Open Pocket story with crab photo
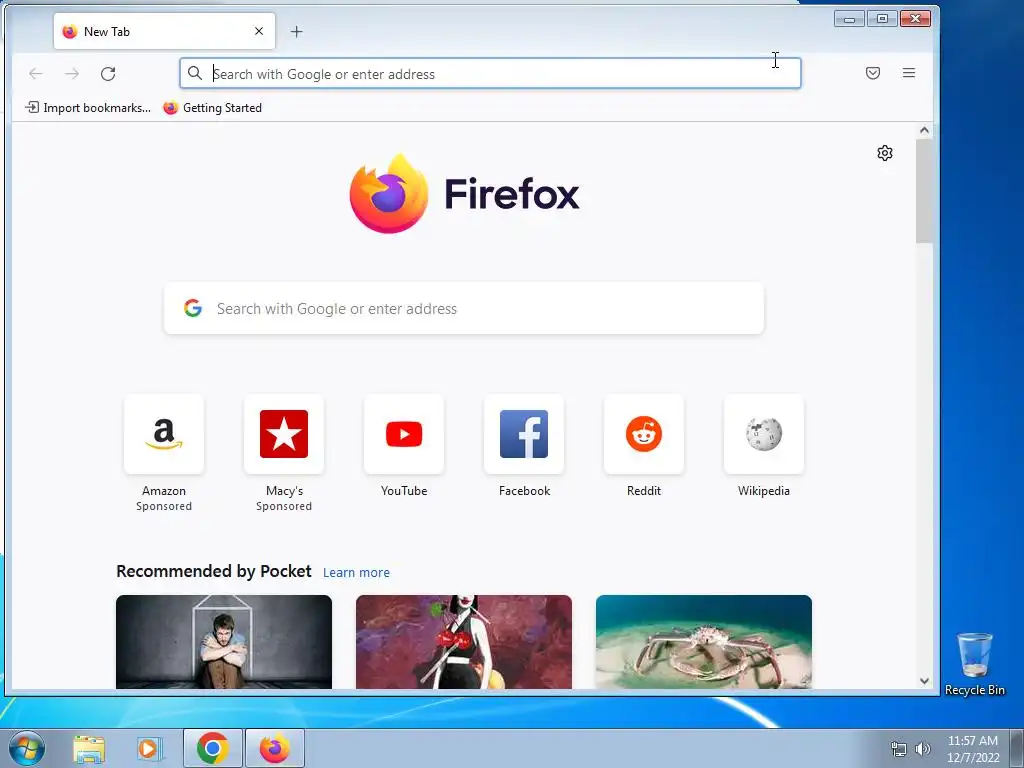The image size is (1024, 768). pos(703,642)
